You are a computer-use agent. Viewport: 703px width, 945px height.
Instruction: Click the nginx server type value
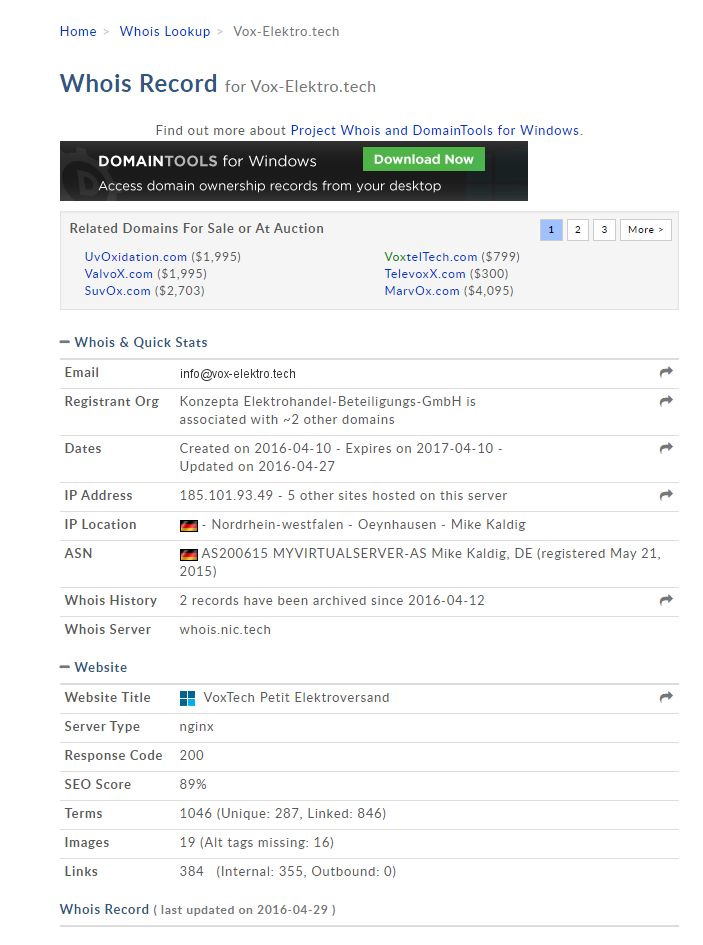pyautogui.click(x=197, y=727)
